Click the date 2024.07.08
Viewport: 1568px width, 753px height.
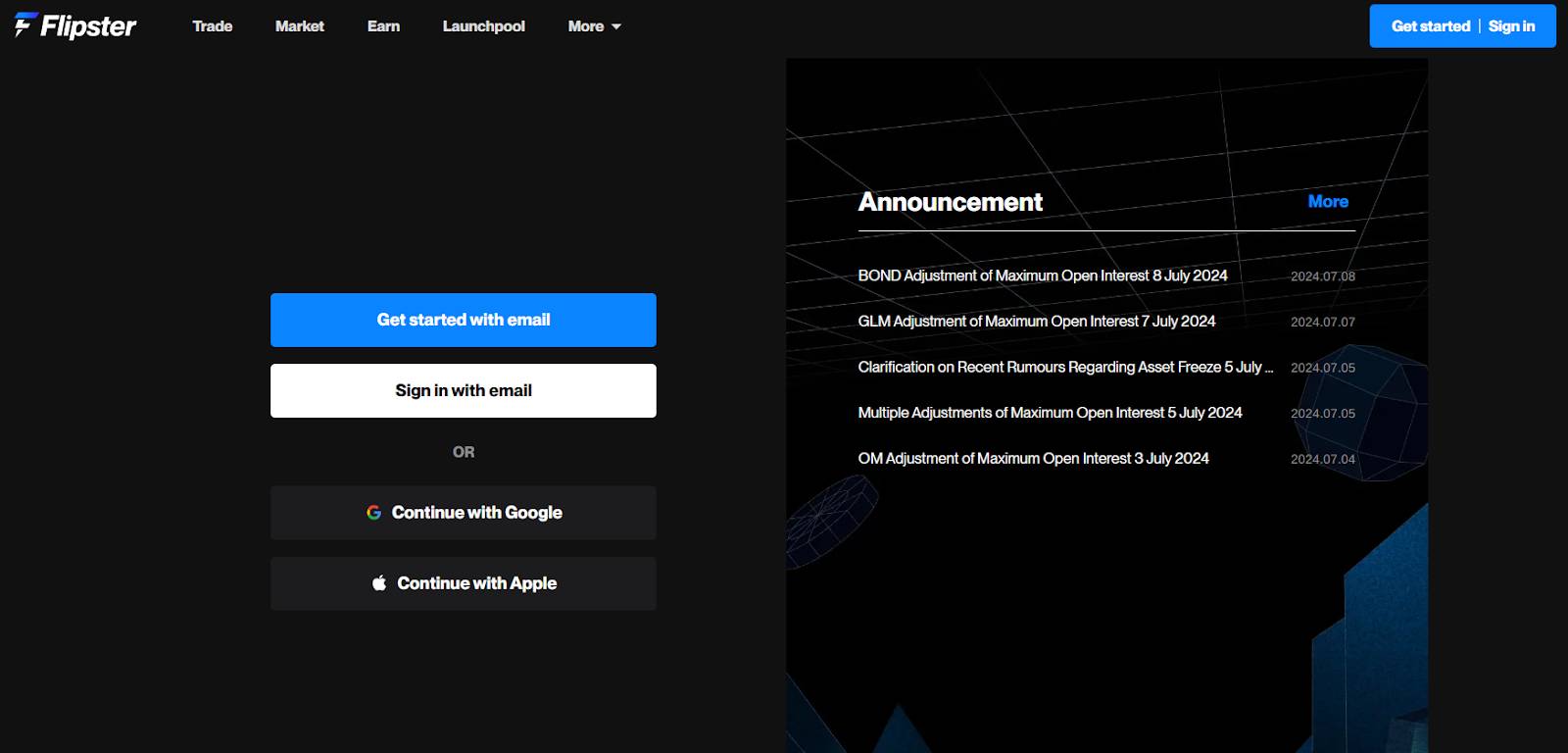(x=1323, y=276)
